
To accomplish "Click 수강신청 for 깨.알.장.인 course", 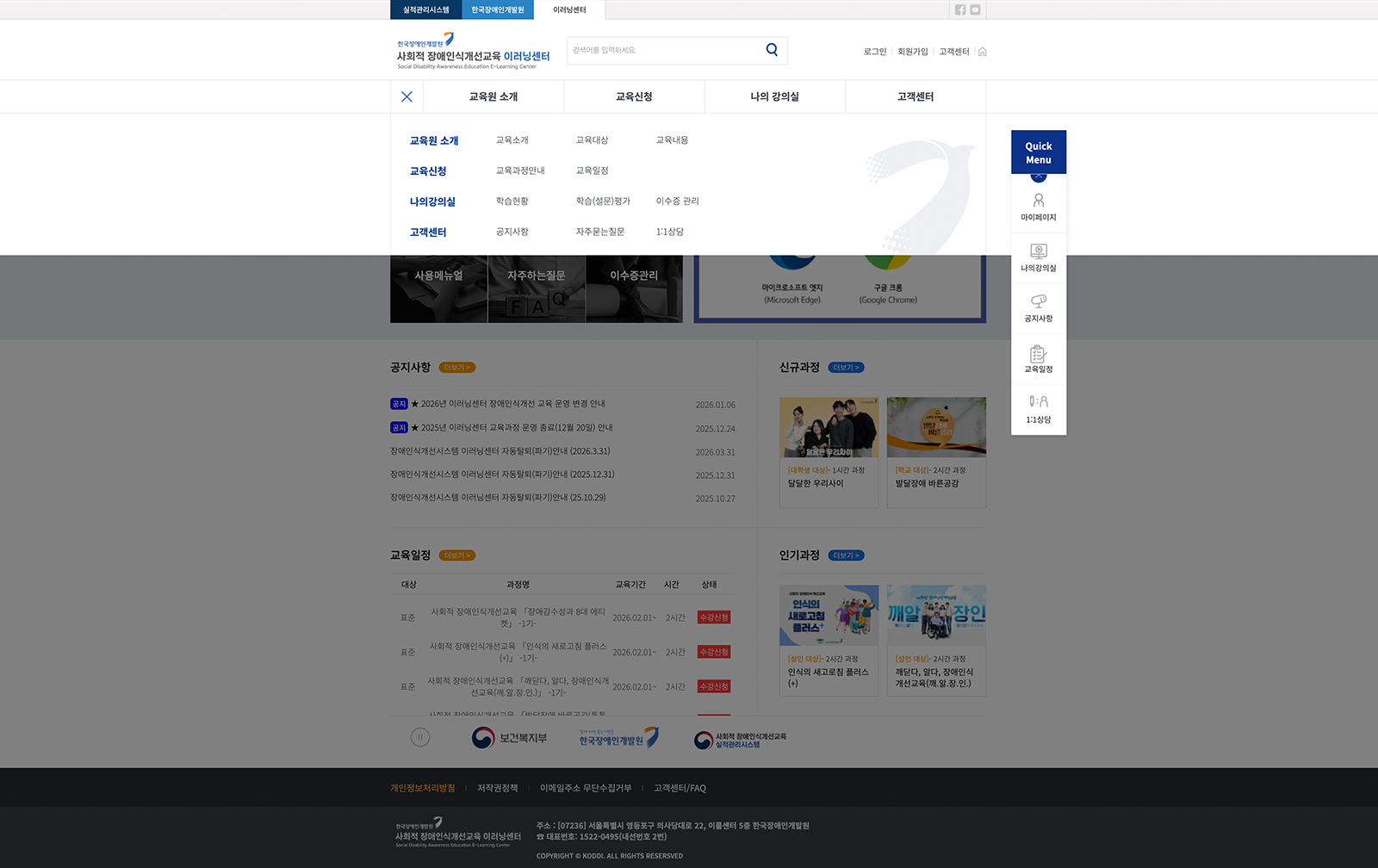I will pyautogui.click(x=714, y=686).
